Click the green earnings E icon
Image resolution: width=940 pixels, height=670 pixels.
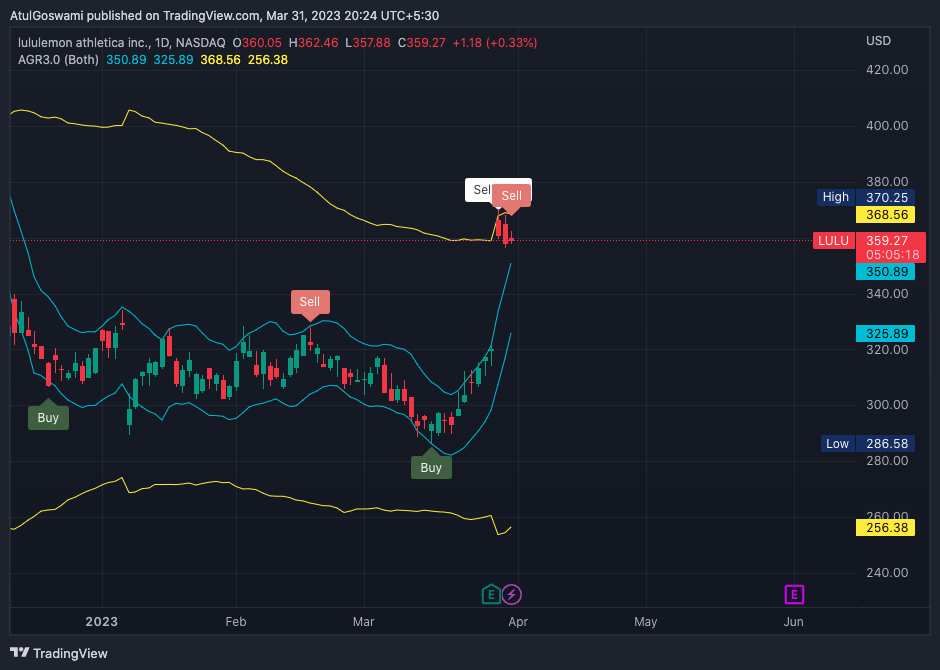(x=491, y=594)
